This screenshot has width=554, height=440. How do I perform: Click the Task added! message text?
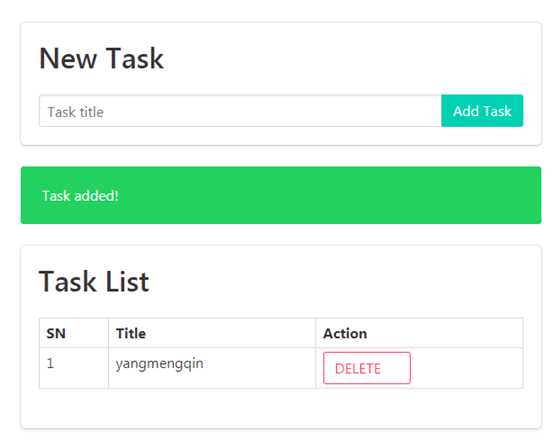(x=80, y=195)
